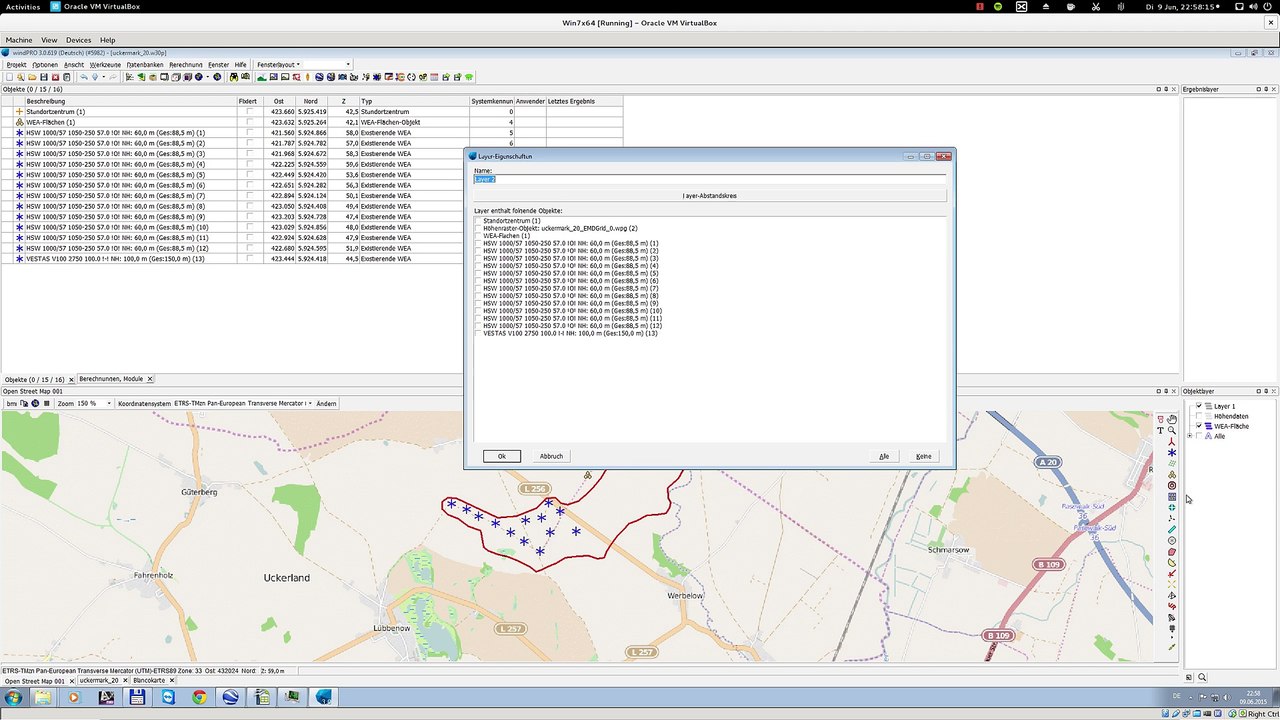Select the text T tool in map toolbar

[x=1160, y=430]
